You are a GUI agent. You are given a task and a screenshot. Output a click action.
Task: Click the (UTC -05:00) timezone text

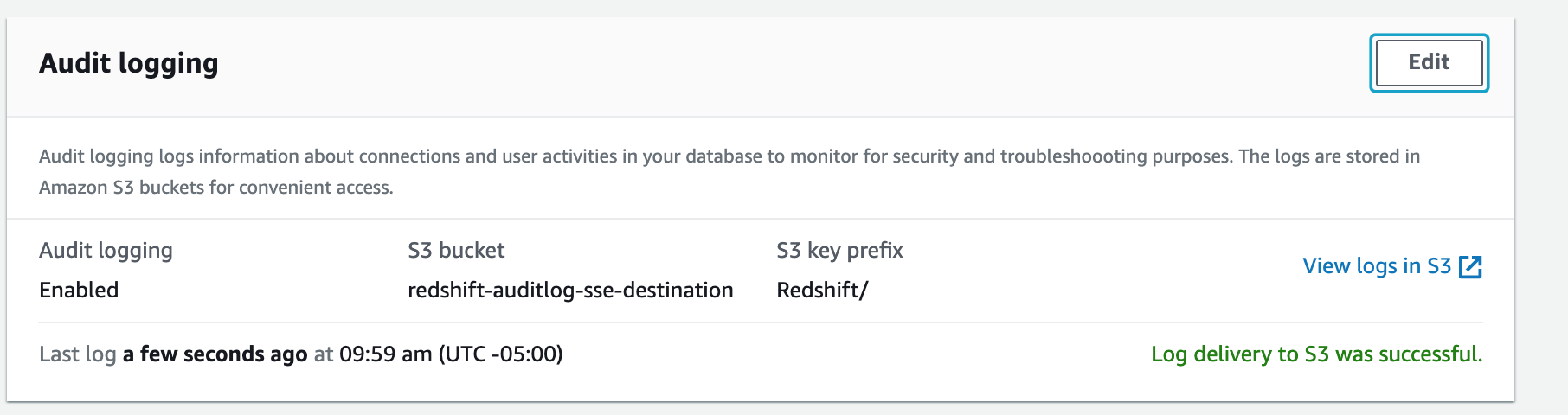(x=500, y=354)
